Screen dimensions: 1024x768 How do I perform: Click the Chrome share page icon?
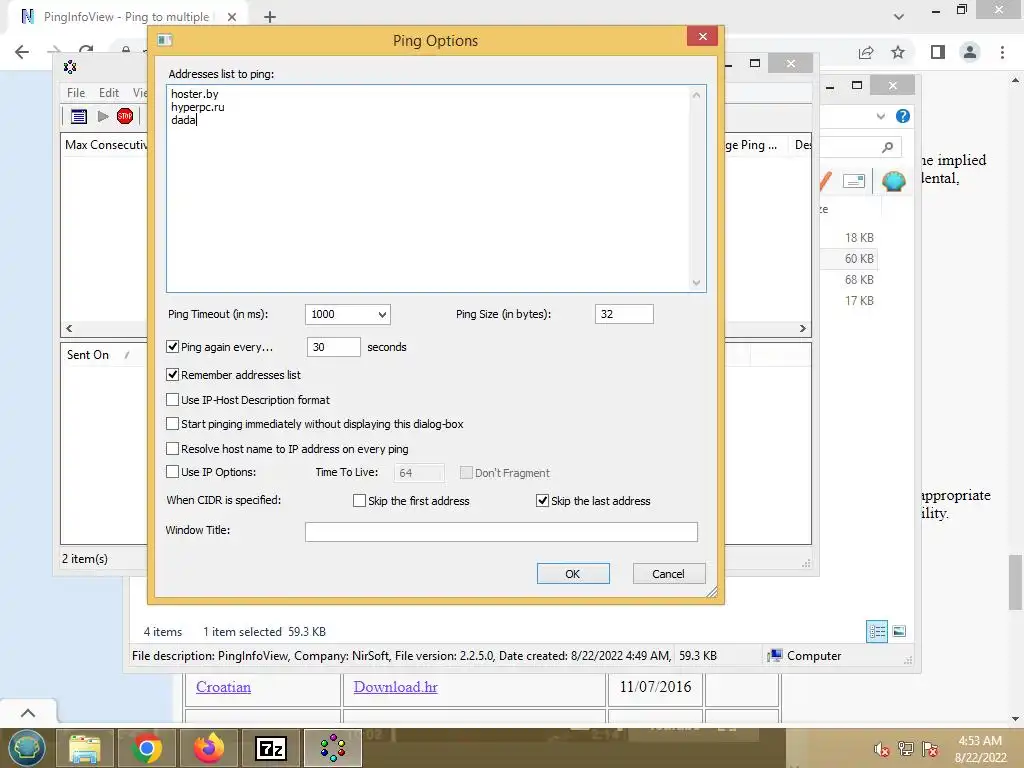866,52
